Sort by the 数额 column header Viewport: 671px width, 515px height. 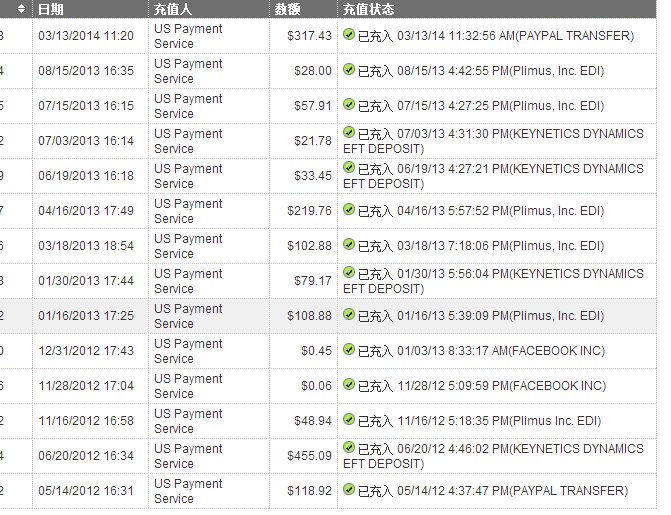(x=287, y=9)
